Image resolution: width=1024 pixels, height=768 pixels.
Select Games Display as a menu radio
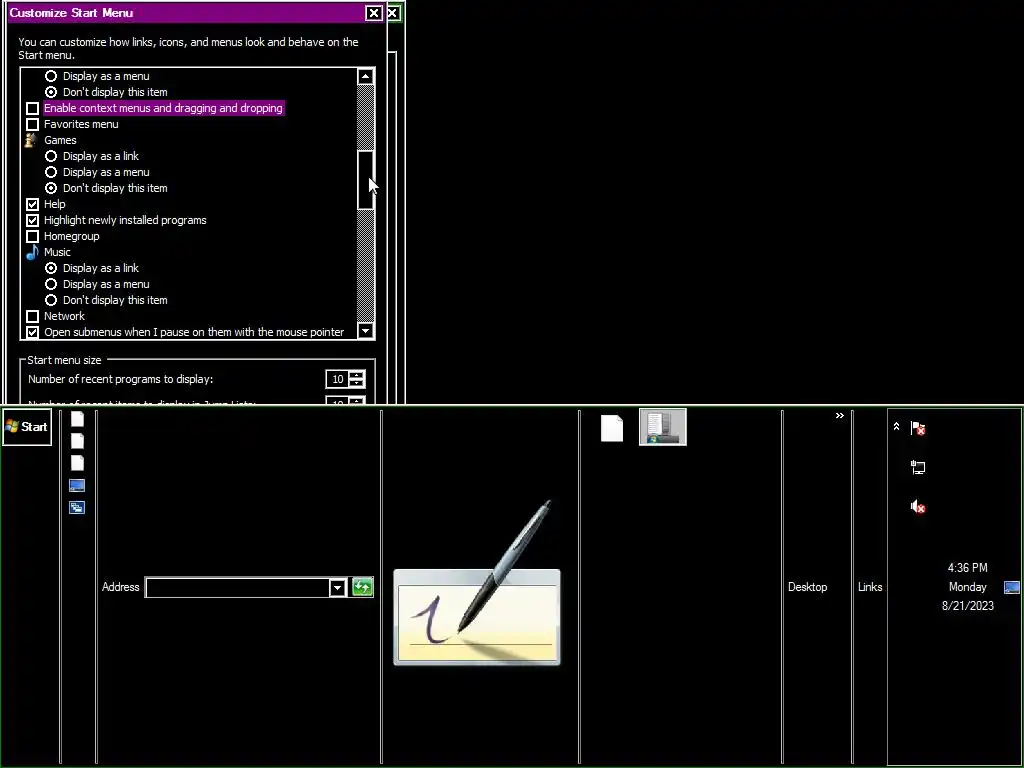[x=51, y=172]
